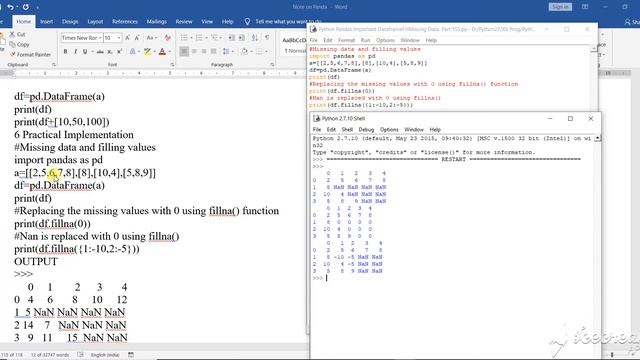This screenshot has width=640, height=360.
Task: Open the Change Case dropdown
Action: coord(151,38)
